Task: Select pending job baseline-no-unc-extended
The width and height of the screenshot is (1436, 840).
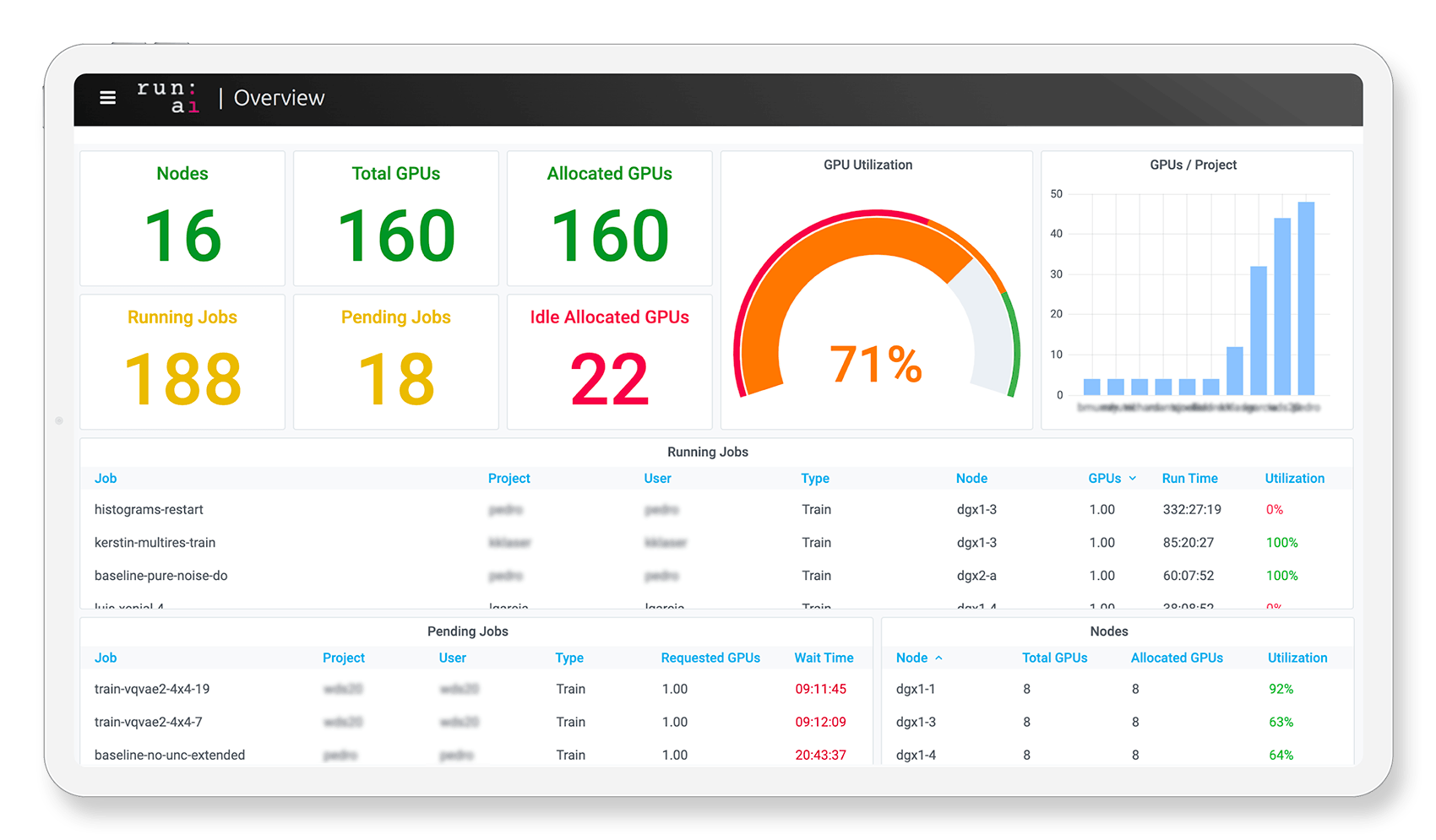Action: pyautogui.click(x=170, y=756)
